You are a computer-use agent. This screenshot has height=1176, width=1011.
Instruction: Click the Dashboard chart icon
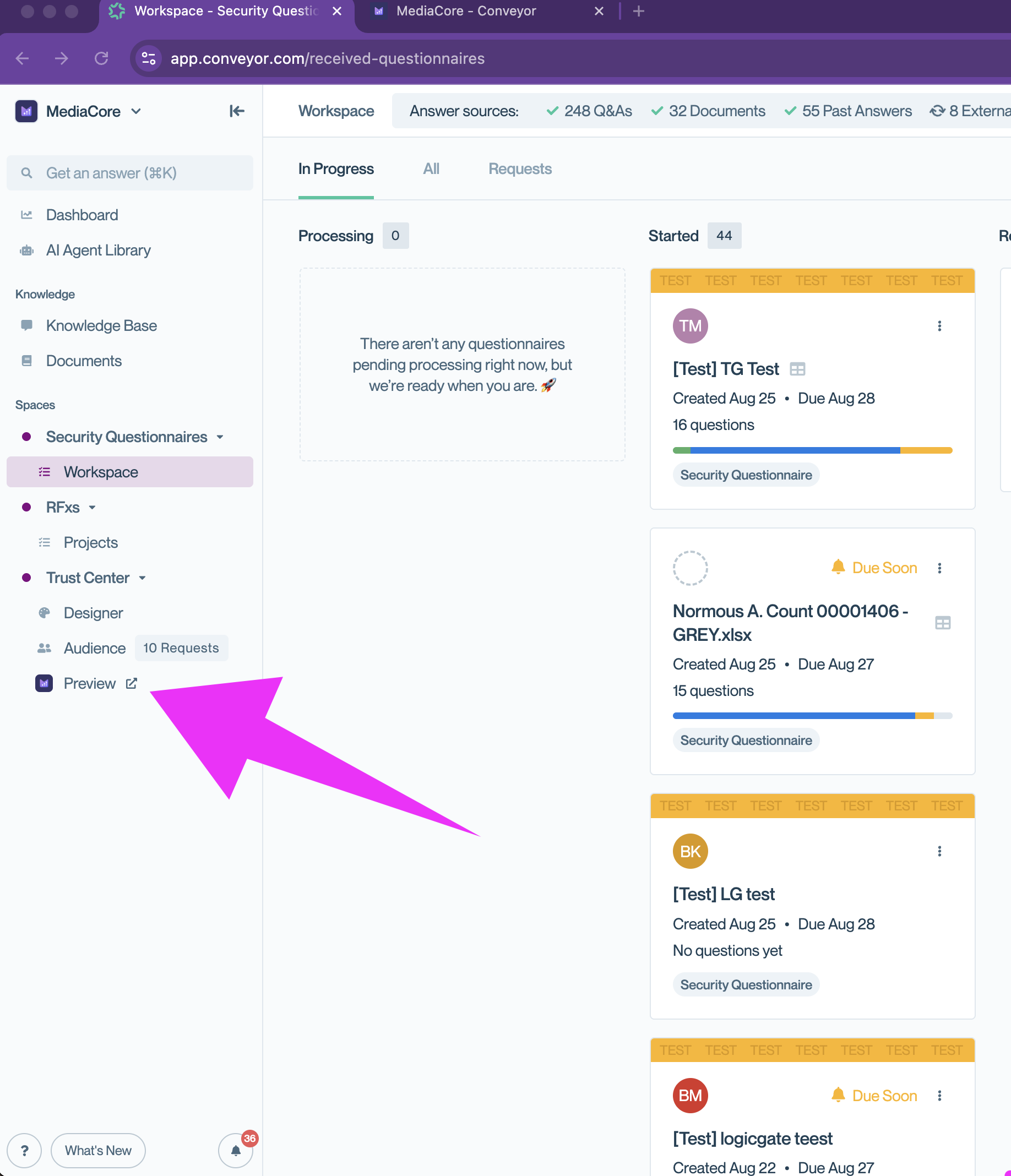click(x=26, y=215)
